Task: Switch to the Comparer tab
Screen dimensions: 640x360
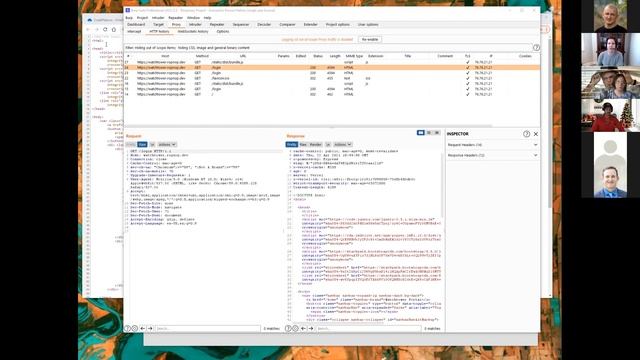Action: click(287, 24)
